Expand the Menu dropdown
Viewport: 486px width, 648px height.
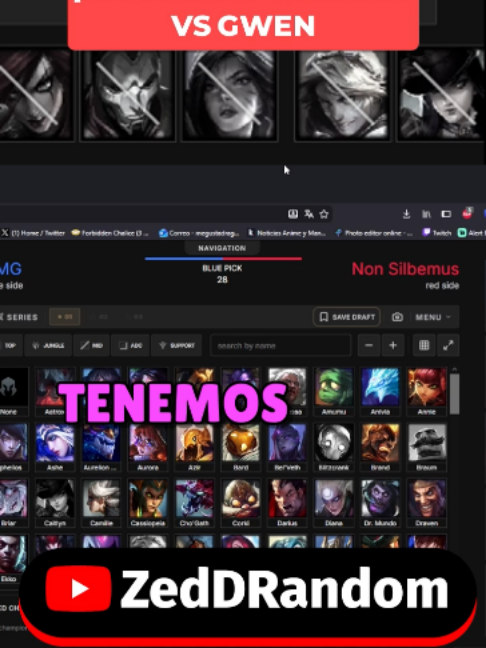click(x=433, y=317)
